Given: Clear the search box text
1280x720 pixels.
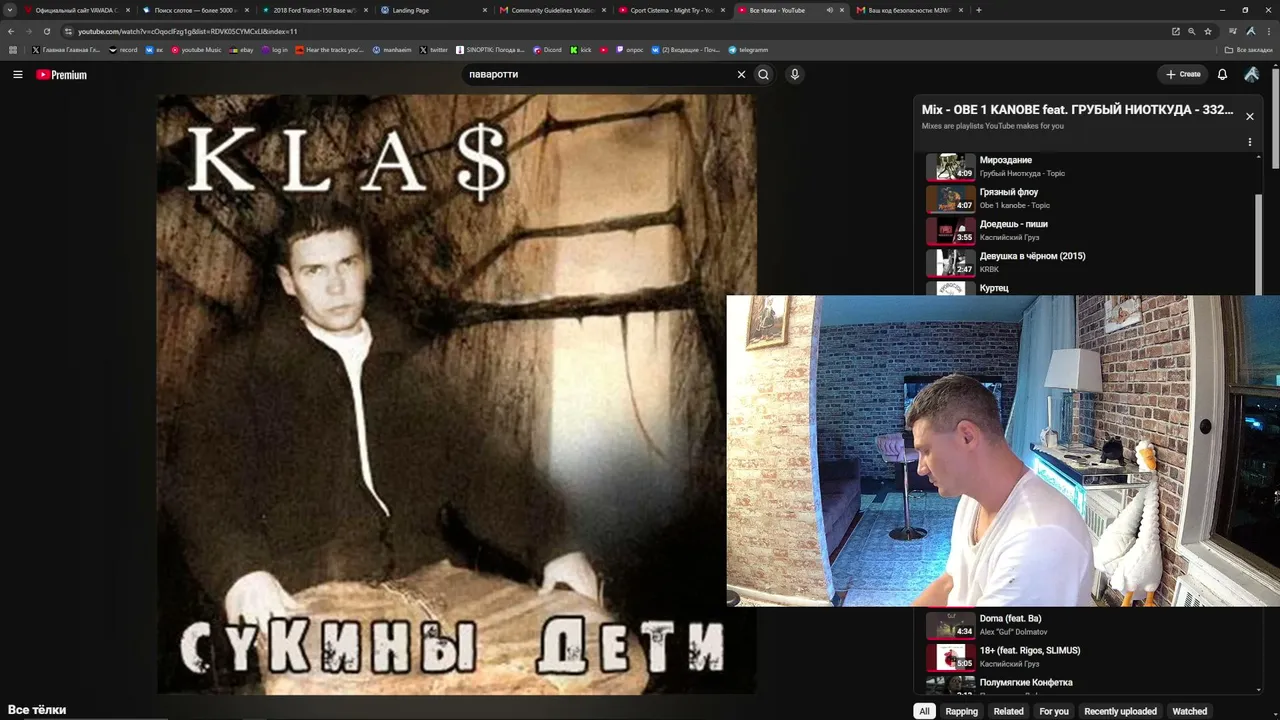Looking at the screenshot, I should coord(741,74).
